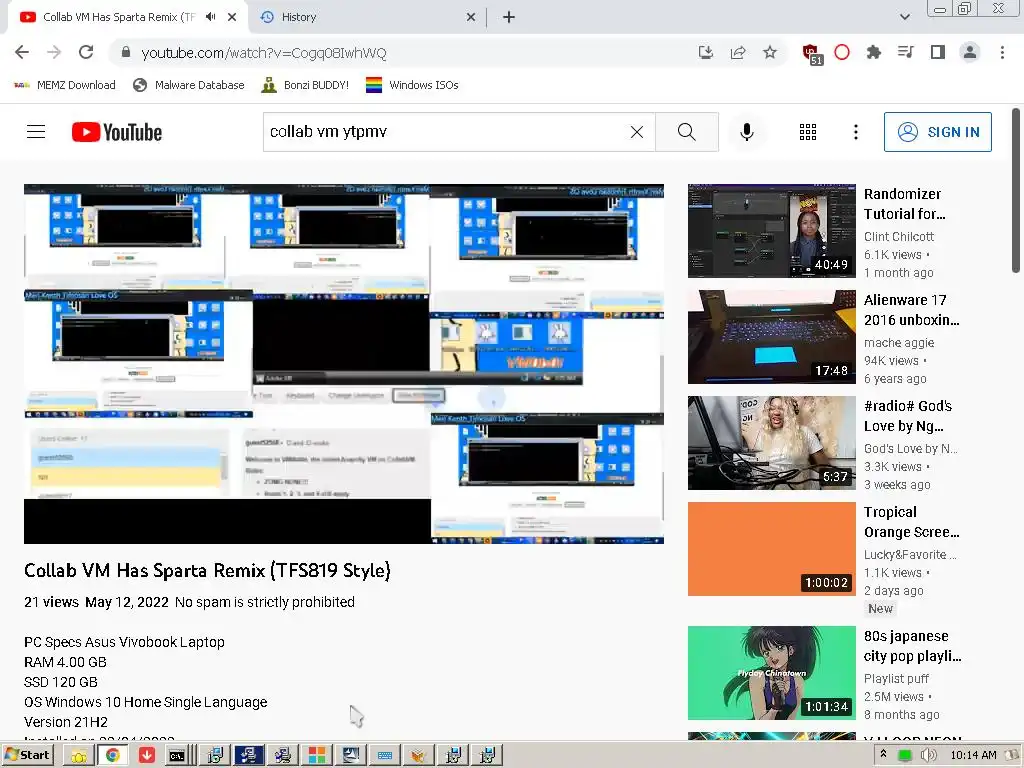Show hidden system tray icons

tap(883, 754)
